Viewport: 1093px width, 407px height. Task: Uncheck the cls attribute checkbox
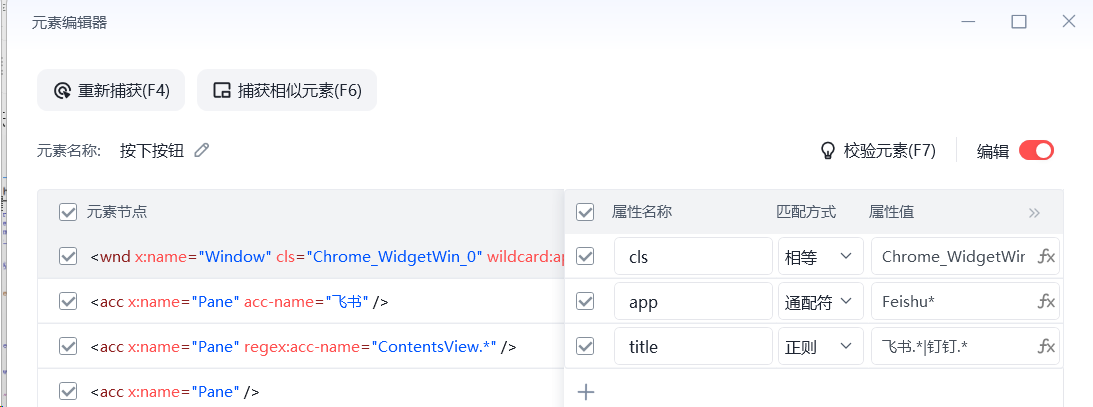pyautogui.click(x=586, y=257)
